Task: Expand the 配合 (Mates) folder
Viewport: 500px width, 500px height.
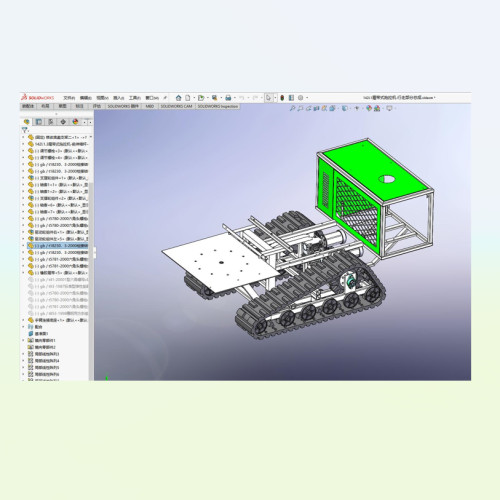Action: (23, 327)
